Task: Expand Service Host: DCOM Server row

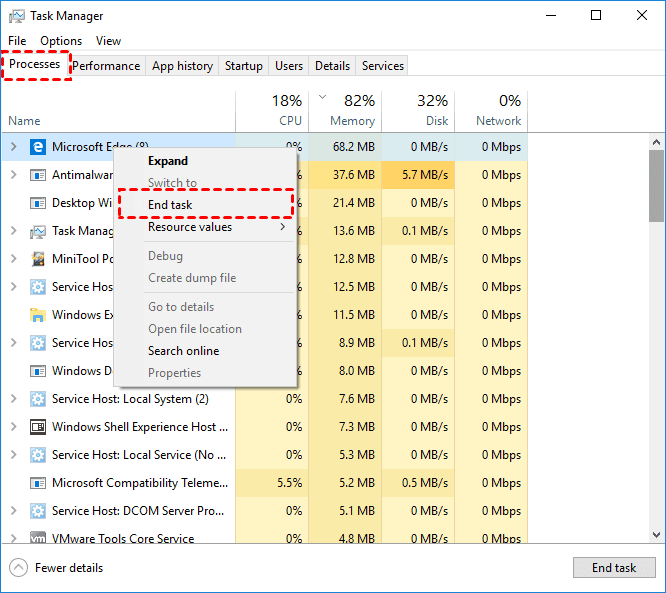Action: (14, 511)
